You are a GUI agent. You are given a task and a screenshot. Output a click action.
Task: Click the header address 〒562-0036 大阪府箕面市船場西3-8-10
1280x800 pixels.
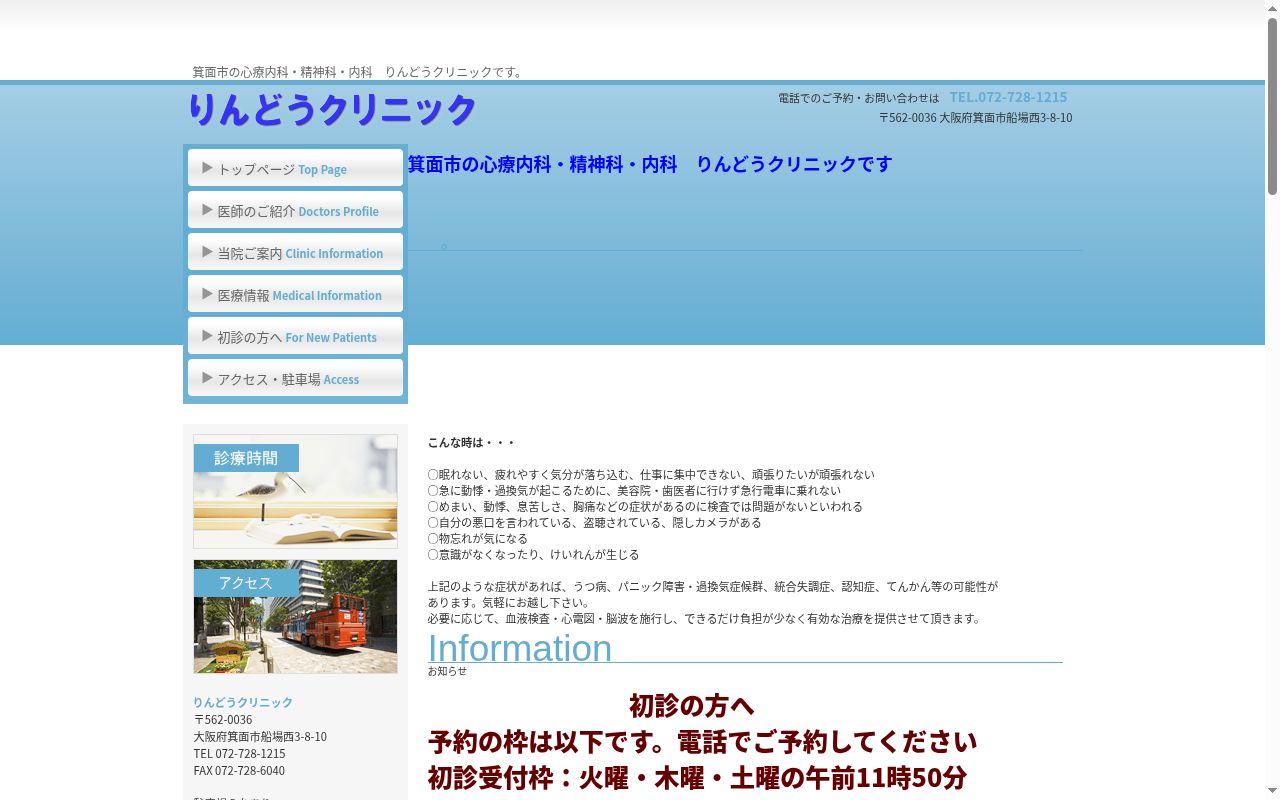coord(976,117)
